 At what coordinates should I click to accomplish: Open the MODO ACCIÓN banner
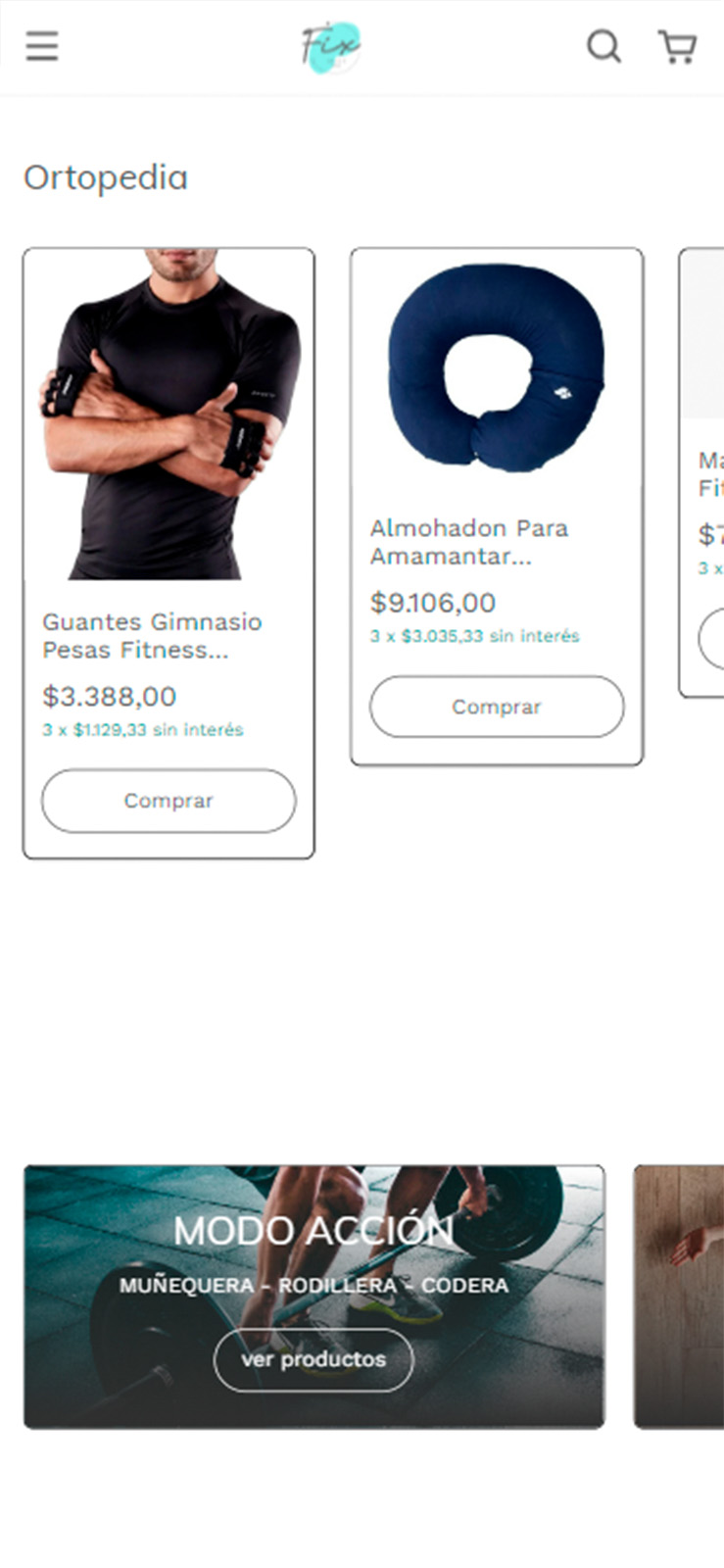(x=314, y=1297)
